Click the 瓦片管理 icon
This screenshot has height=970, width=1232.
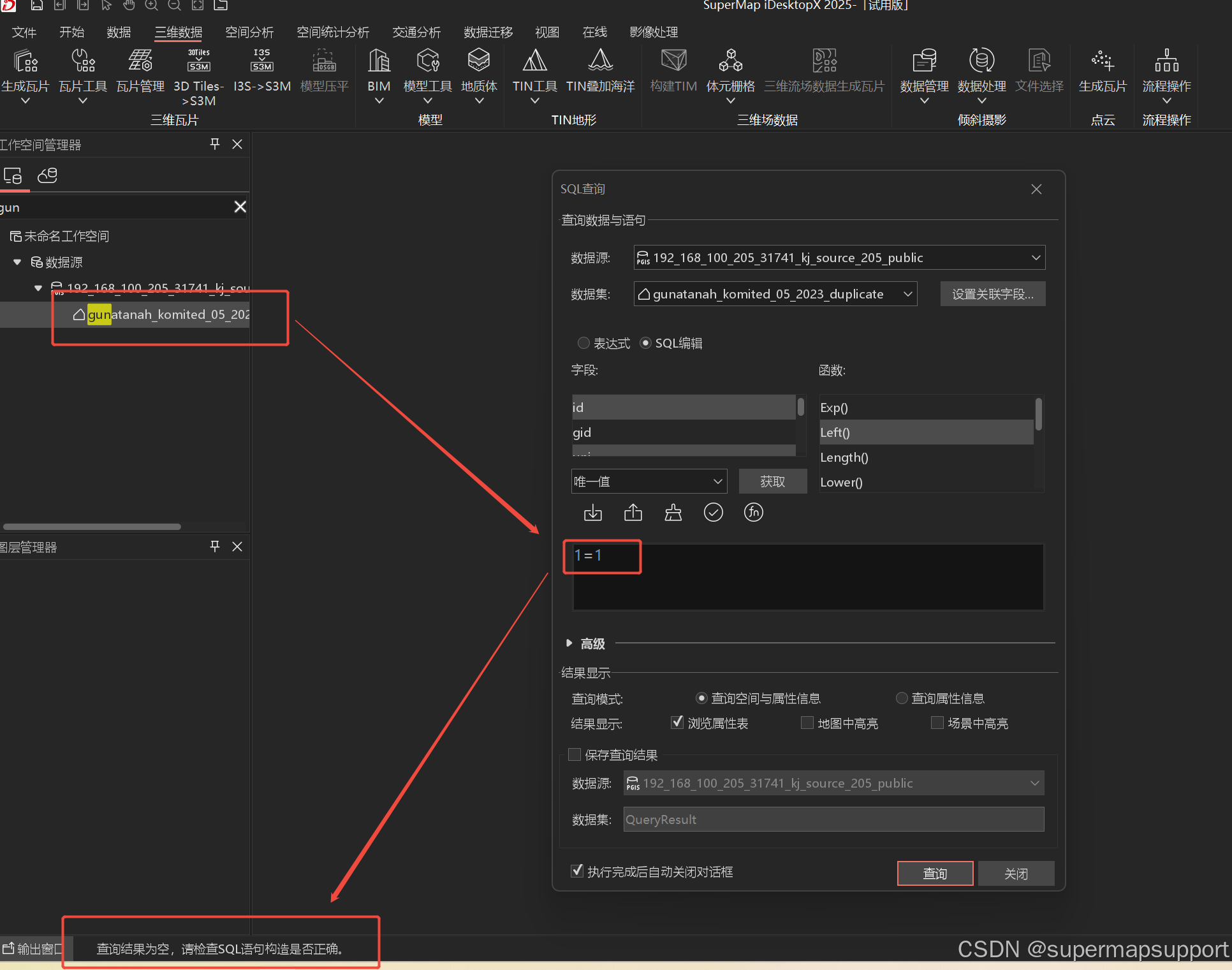tap(140, 61)
